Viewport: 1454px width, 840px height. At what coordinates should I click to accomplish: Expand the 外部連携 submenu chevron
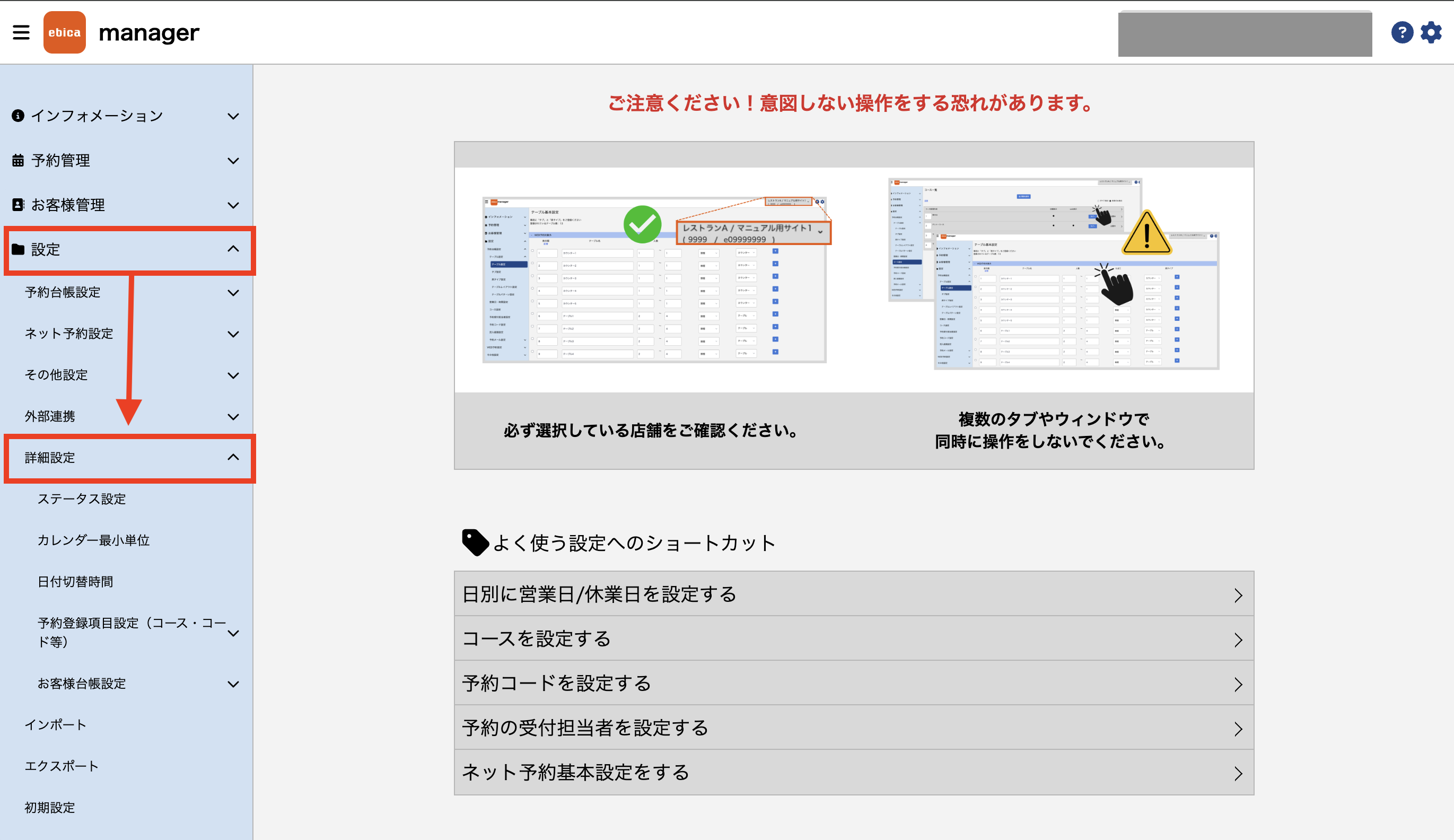pyautogui.click(x=233, y=416)
